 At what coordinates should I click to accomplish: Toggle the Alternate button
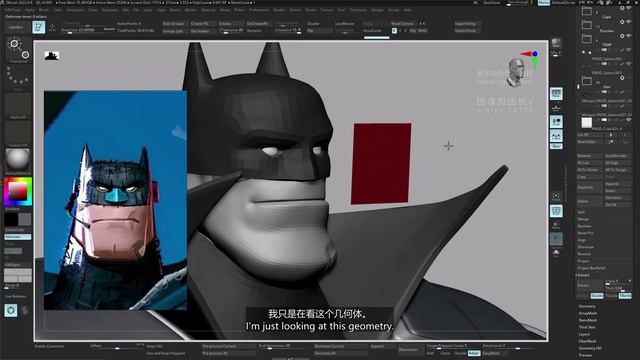(x=18, y=237)
